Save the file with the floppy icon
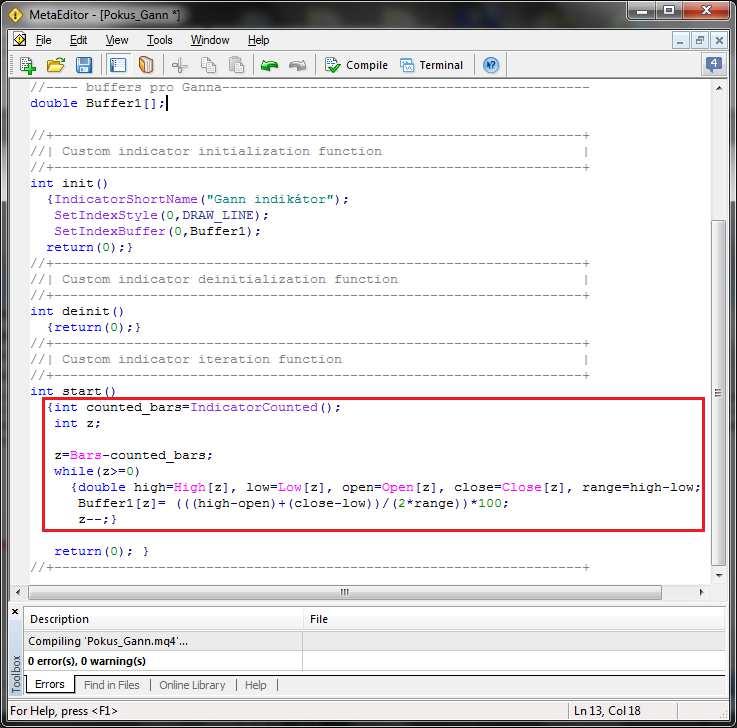Viewport: 737px width, 728px height. coord(84,65)
